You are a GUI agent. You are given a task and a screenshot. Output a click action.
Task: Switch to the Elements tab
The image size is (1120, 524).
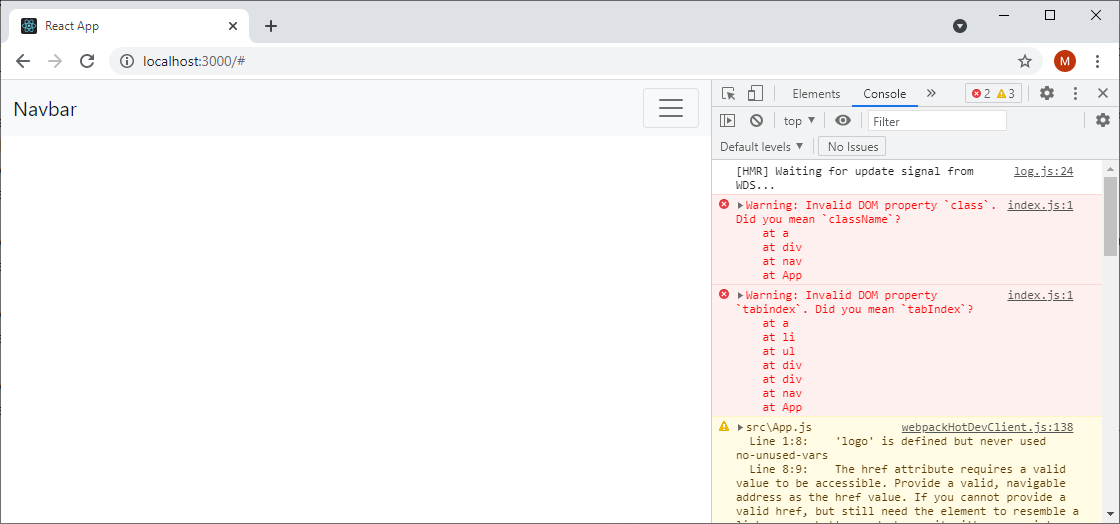click(816, 94)
